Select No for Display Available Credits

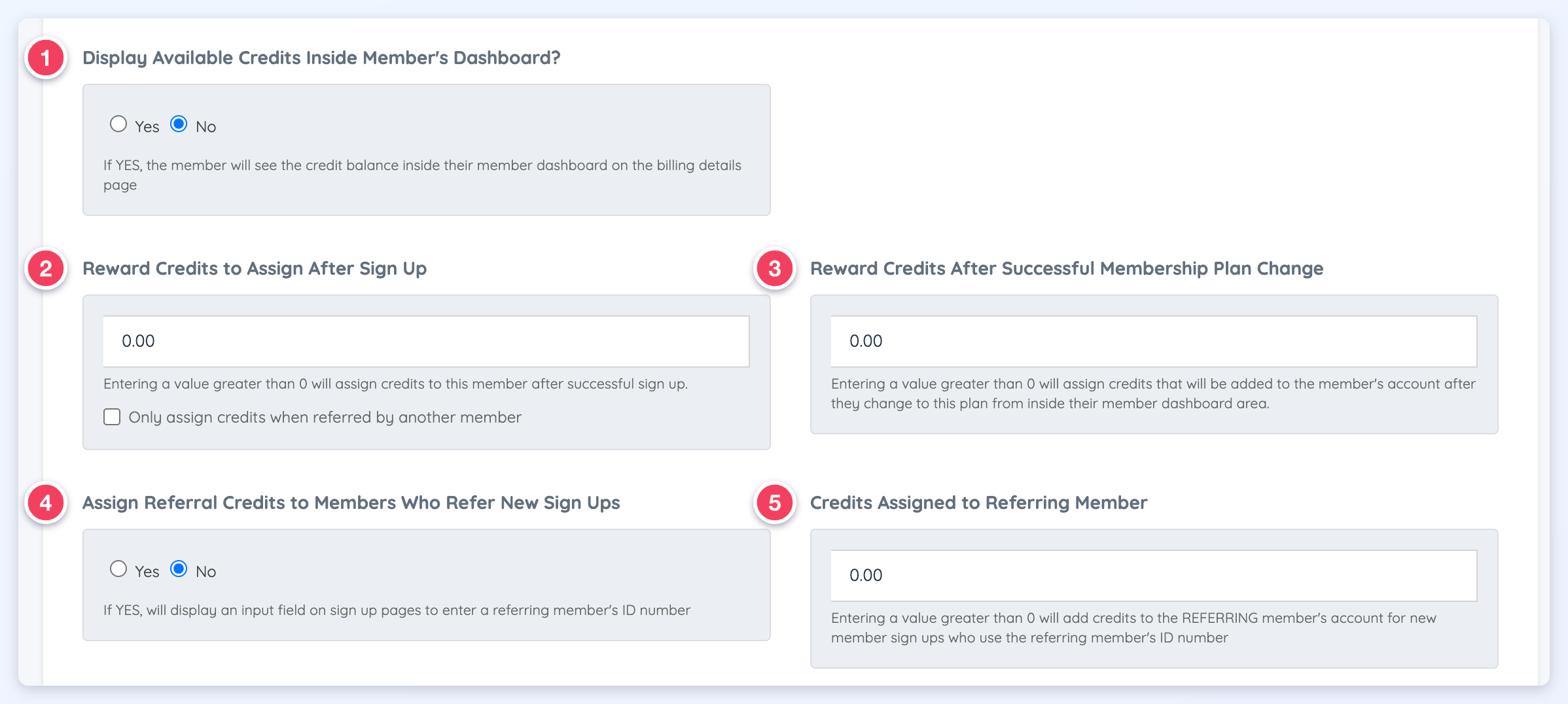click(x=179, y=124)
